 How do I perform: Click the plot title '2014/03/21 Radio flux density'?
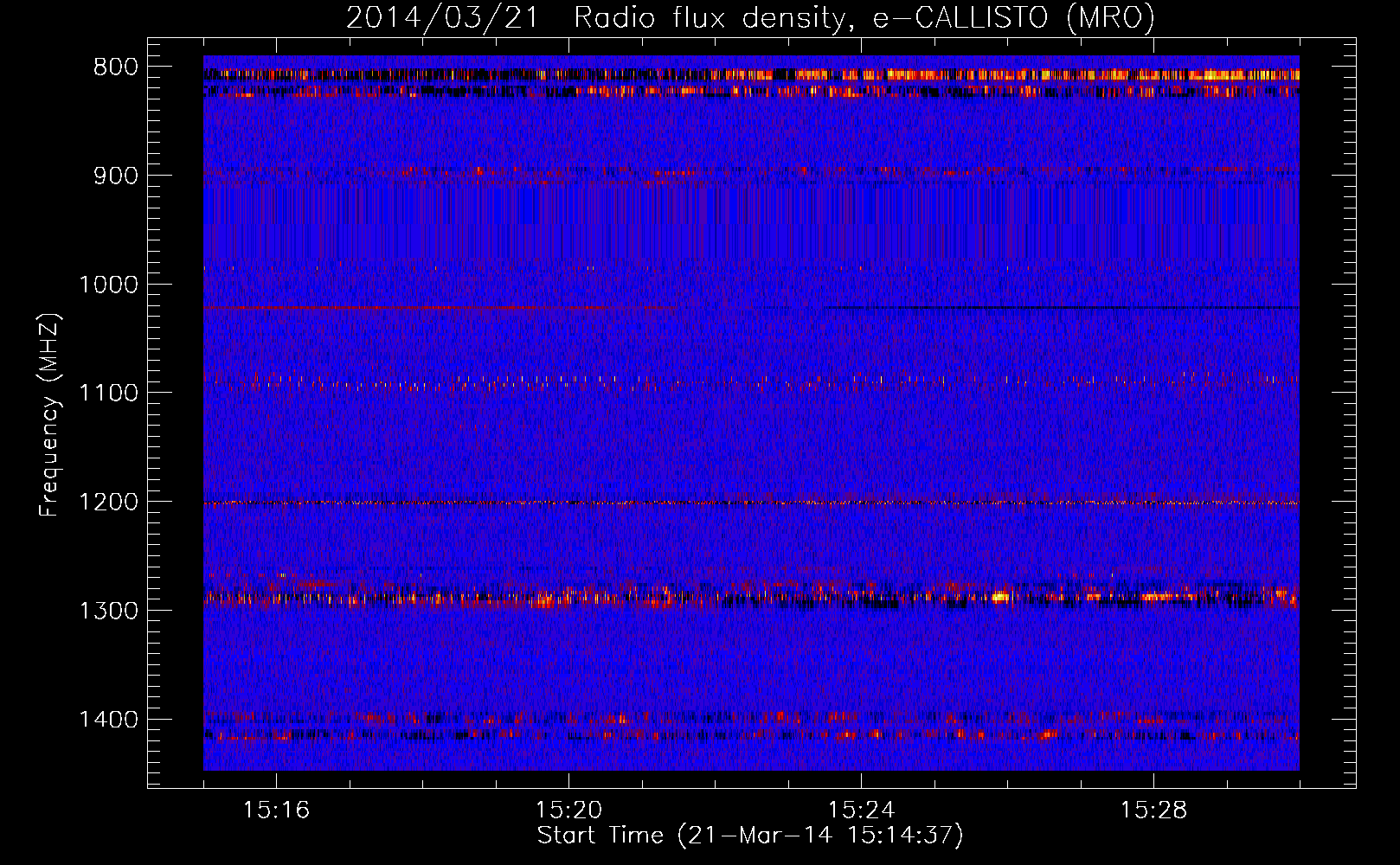(x=750, y=17)
